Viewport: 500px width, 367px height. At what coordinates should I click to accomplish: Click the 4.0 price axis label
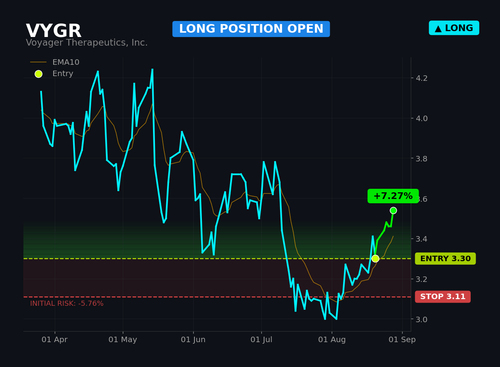tap(421, 119)
